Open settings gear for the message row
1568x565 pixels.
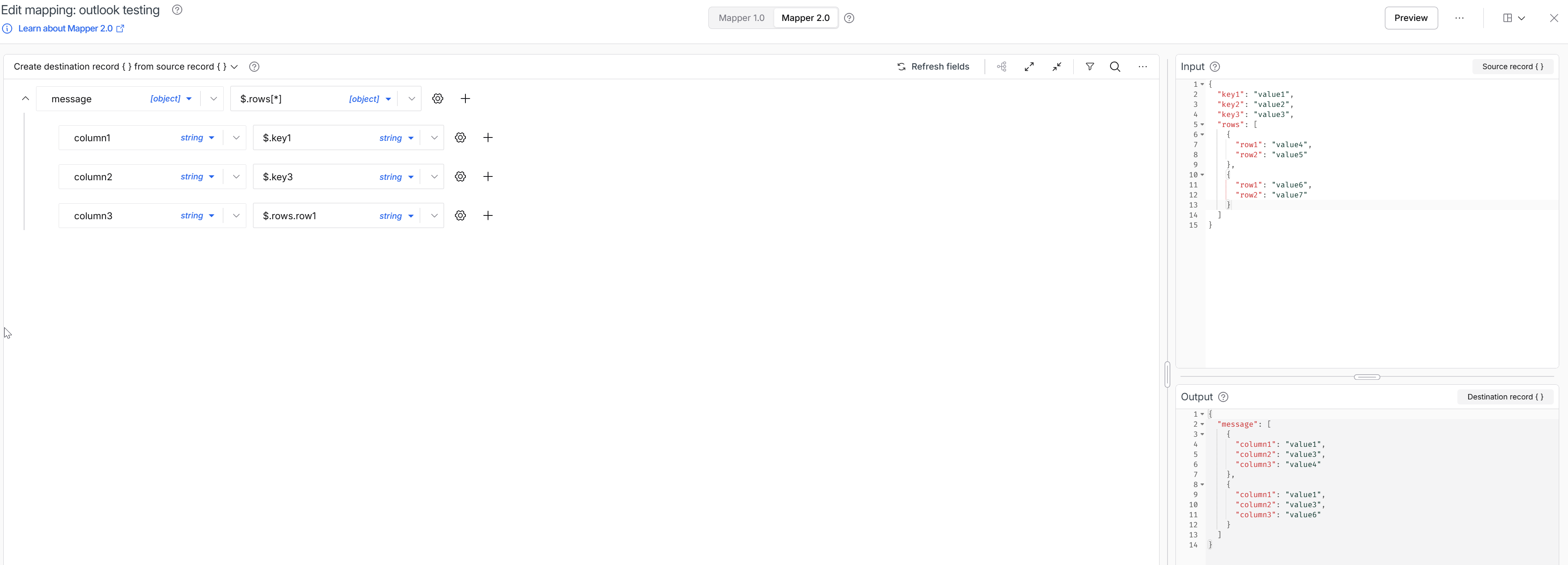[438, 98]
